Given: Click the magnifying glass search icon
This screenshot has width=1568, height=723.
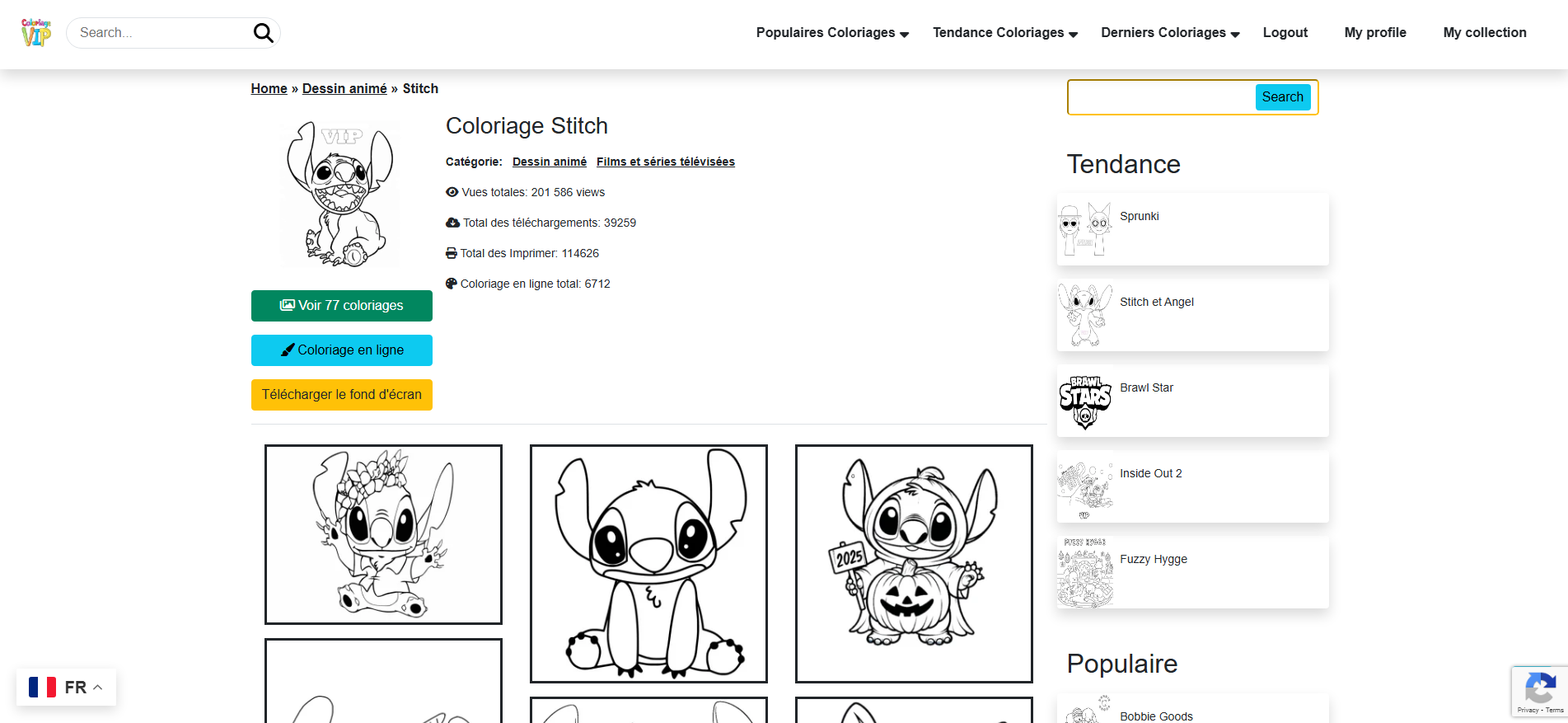Looking at the screenshot, I should tap(263, 33).
